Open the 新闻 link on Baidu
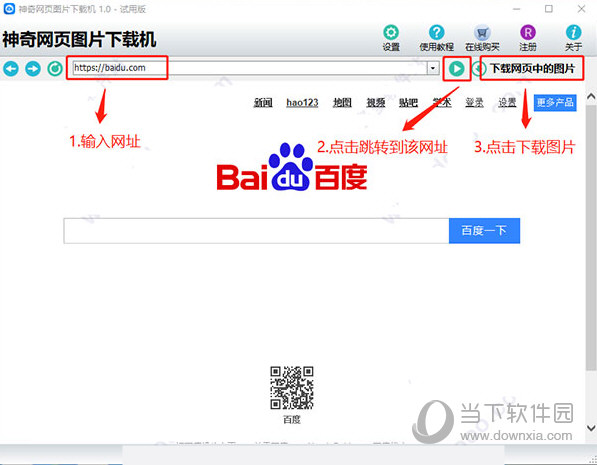This screenshot has height=465, width=597. pyautogui.click(x=263, y=102)
